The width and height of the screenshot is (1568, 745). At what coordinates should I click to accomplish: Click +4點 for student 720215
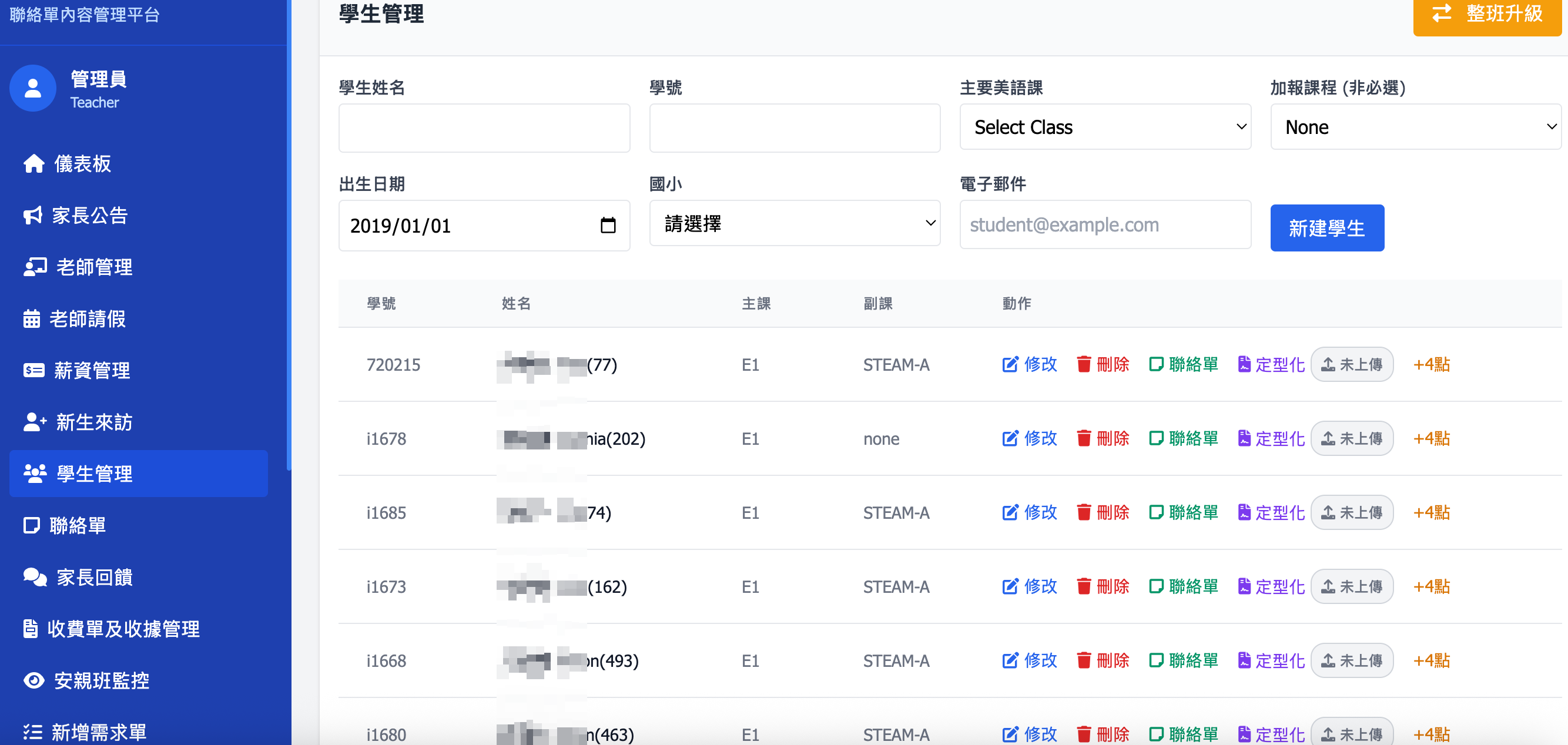click(x=1431, y=365)
